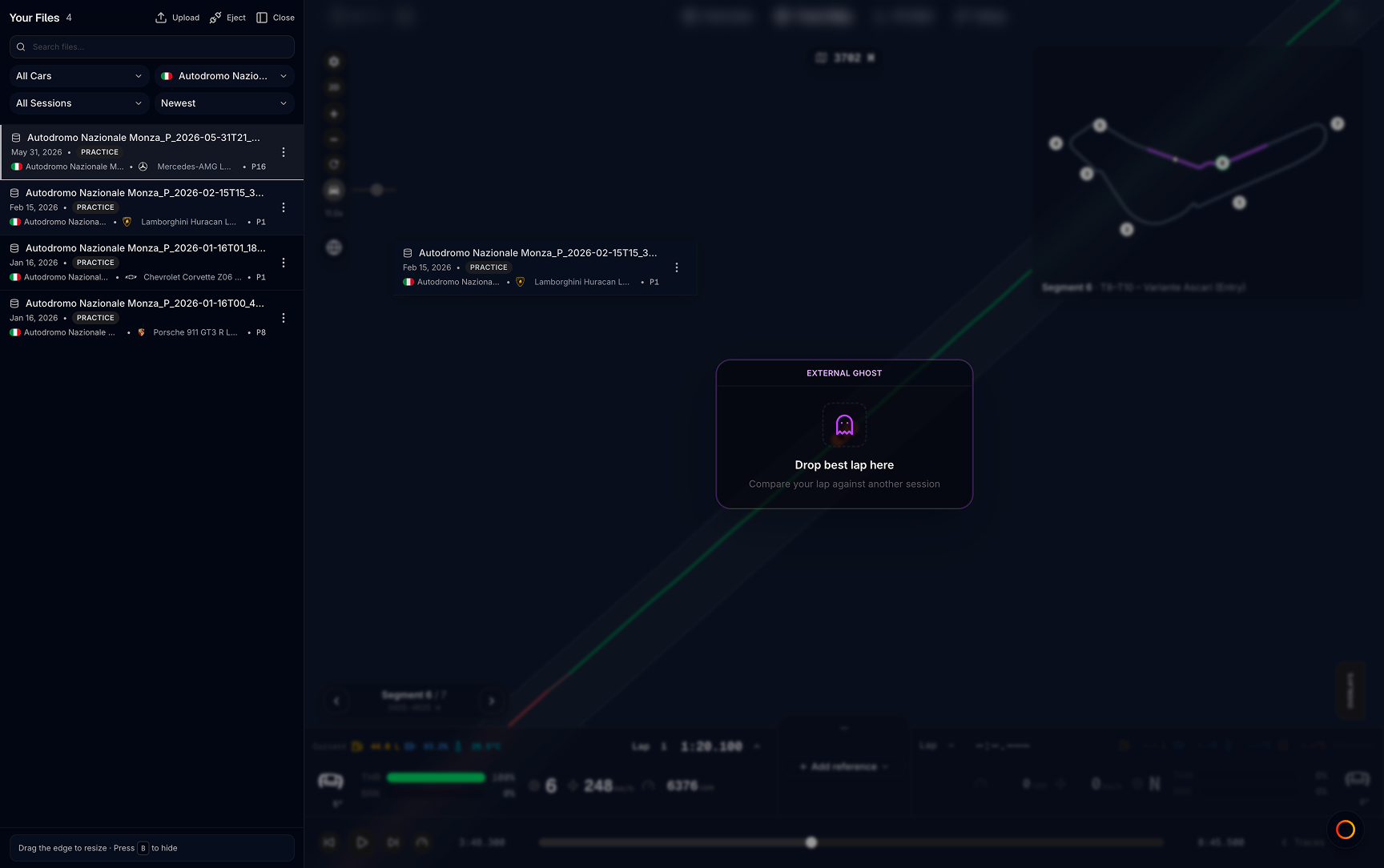Click 'Drop best lap here' drop zone text
This screenshot has height=868, width=1384.
(844, 465)
